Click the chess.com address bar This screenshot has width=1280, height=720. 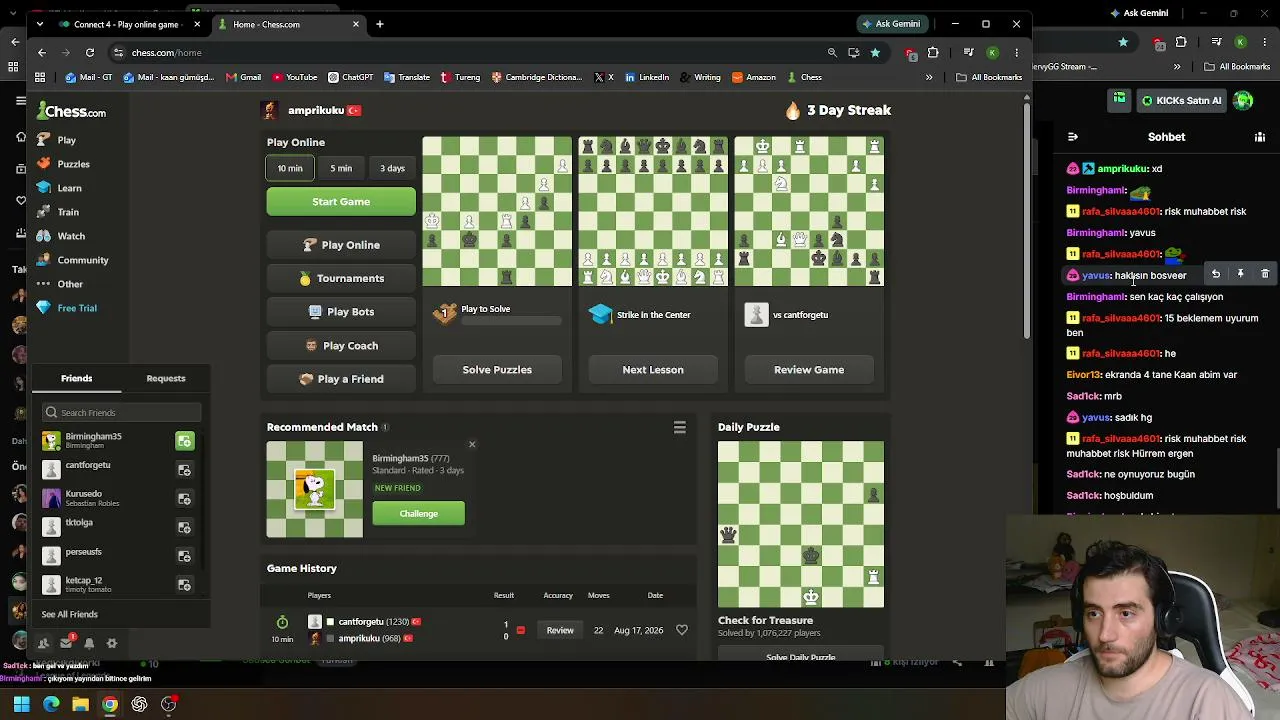tap(470, 52)
